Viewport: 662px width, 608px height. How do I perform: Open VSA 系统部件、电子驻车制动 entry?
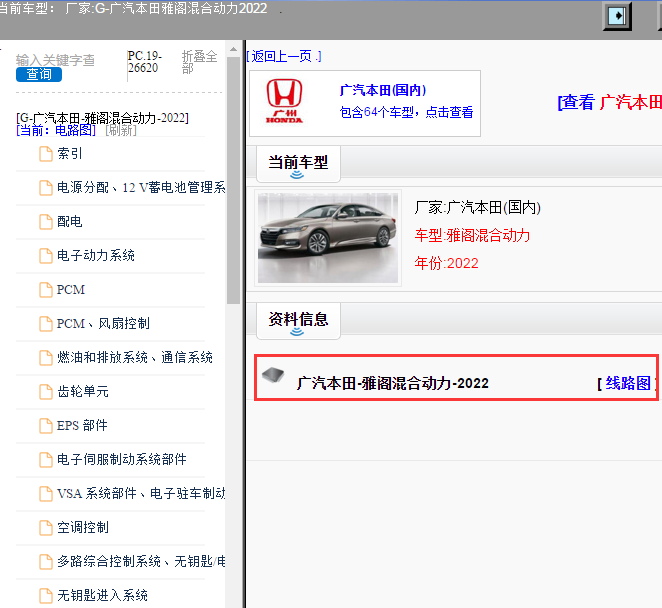pos(141,494)
